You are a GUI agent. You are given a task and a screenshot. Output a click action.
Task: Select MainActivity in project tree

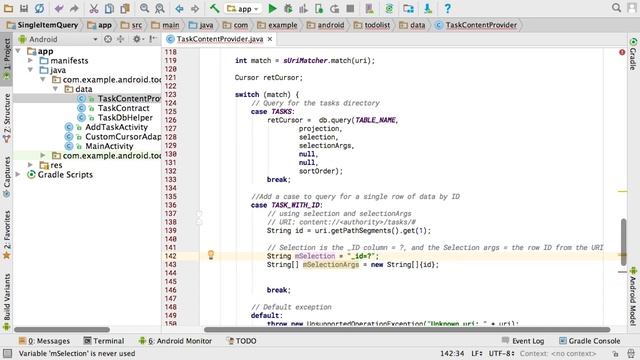(x=109, y=146)
